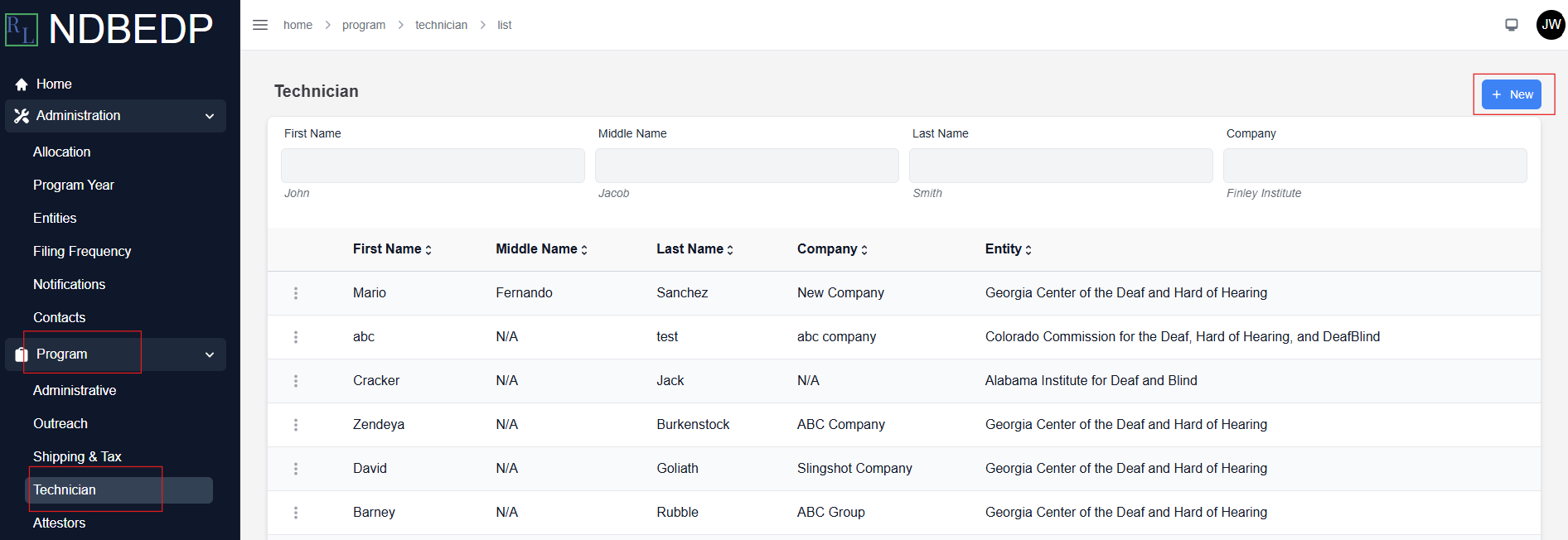The image size is (1568, 540).
Task: Click the Program clipboard icon
Action: (22, 354)
